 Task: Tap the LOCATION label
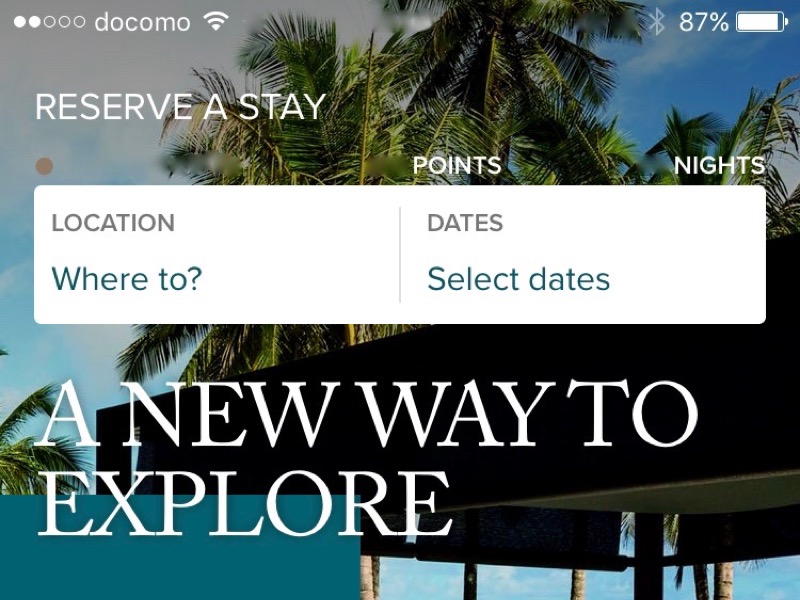(113, 223)
